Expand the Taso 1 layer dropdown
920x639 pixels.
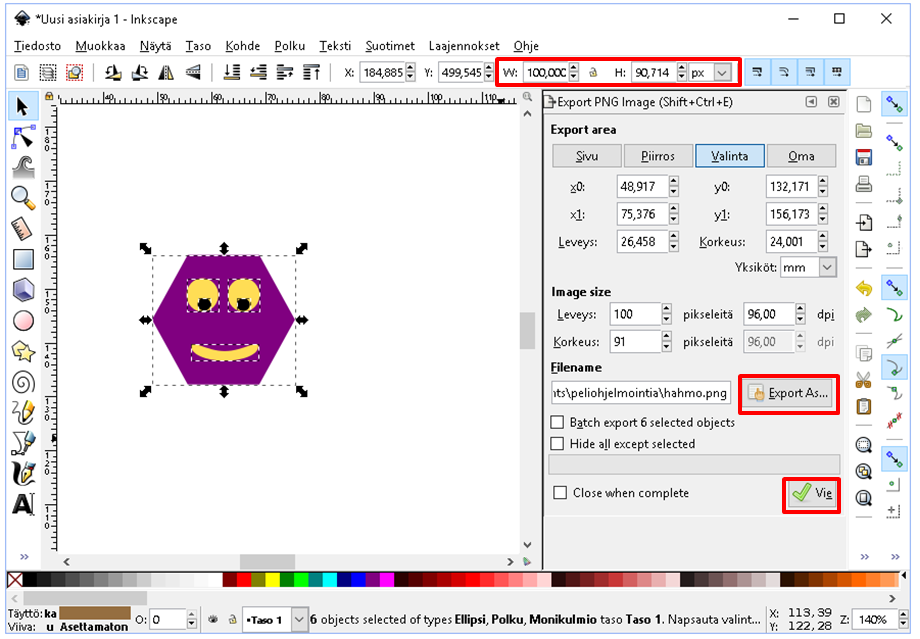[x=299, y=620]
